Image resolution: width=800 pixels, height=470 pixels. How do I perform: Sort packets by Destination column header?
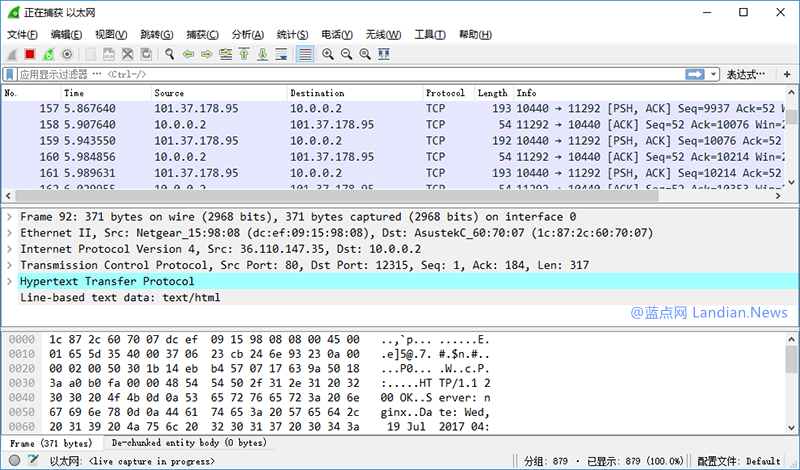[x=355, y=93]
